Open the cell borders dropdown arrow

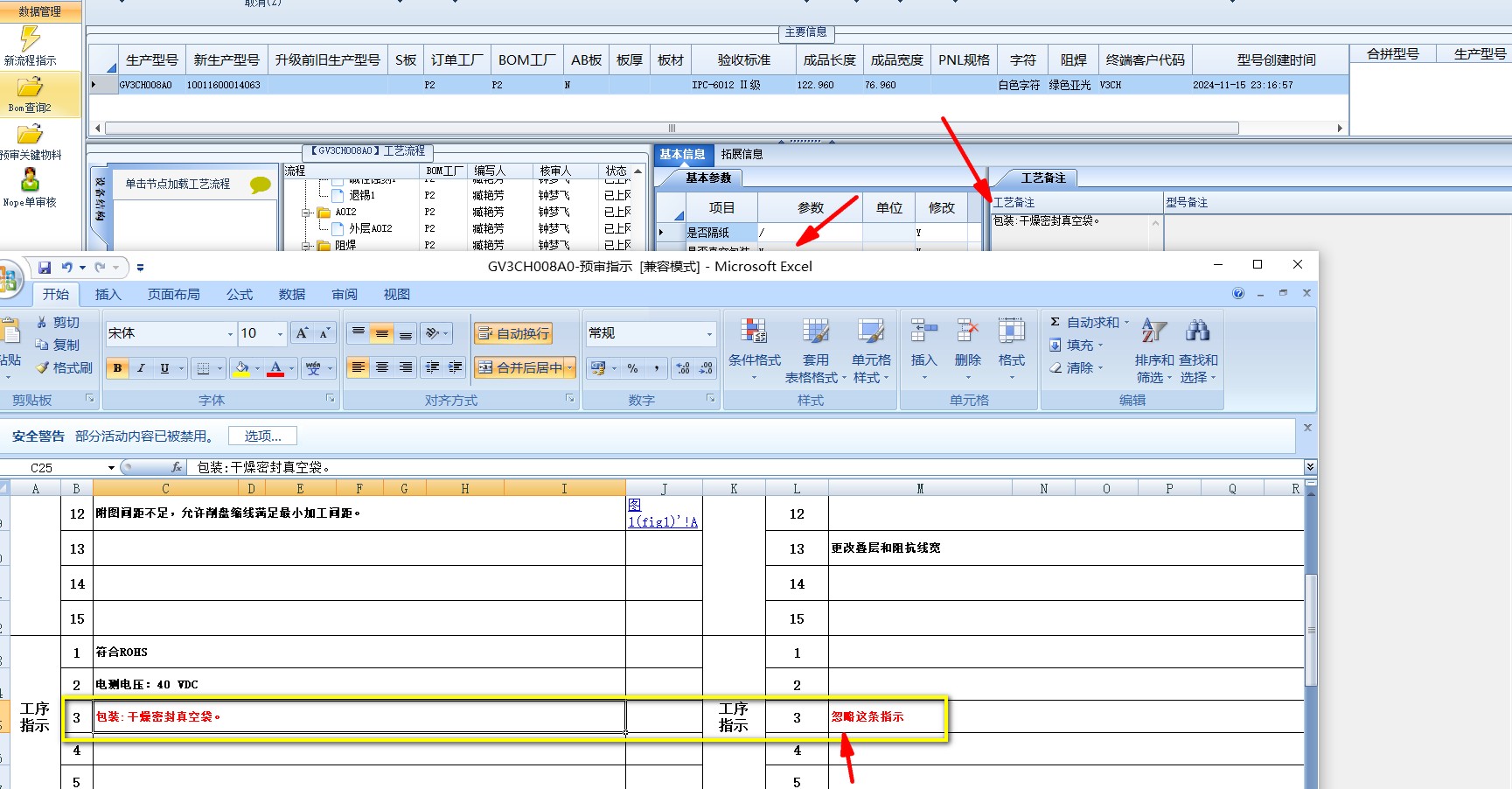(219, 368)
